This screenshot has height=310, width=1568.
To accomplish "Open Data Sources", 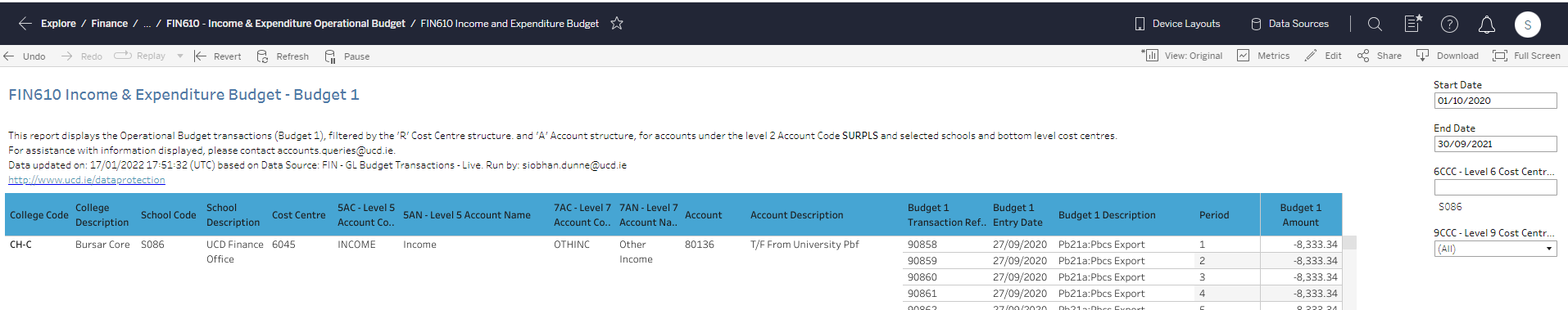I will 1289,24.
